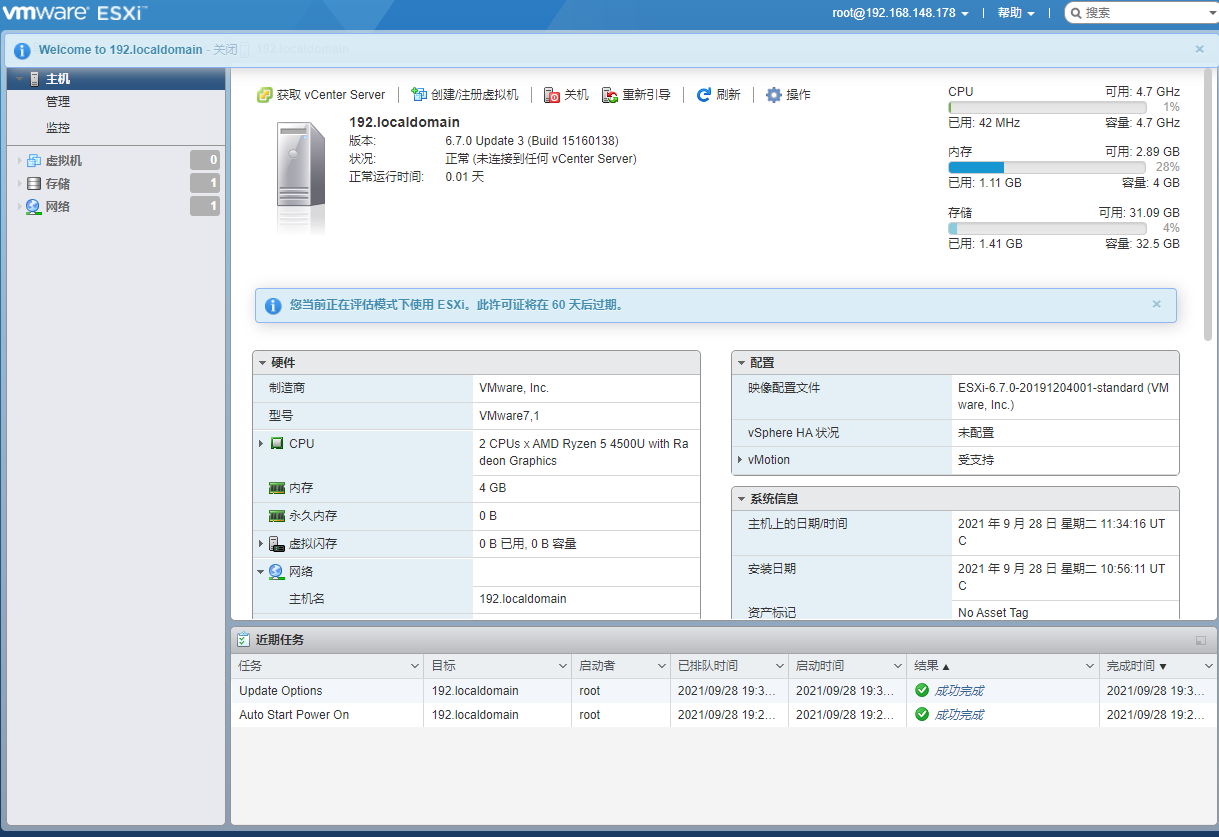Click the recent tasks (近期任务) checklist icon

click(243, 640)
